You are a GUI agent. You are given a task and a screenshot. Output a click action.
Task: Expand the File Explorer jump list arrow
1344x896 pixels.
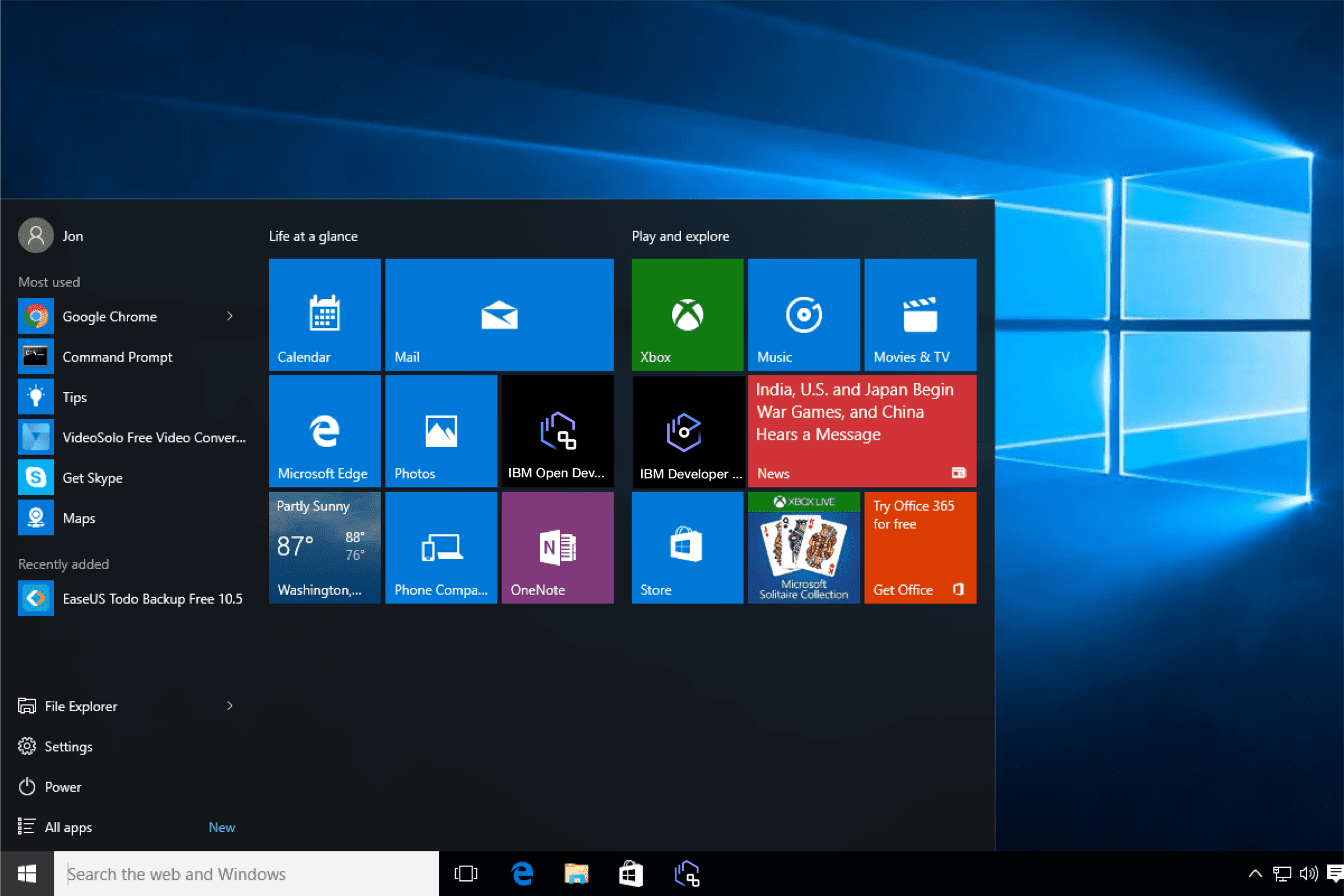(x=230, y=706)
